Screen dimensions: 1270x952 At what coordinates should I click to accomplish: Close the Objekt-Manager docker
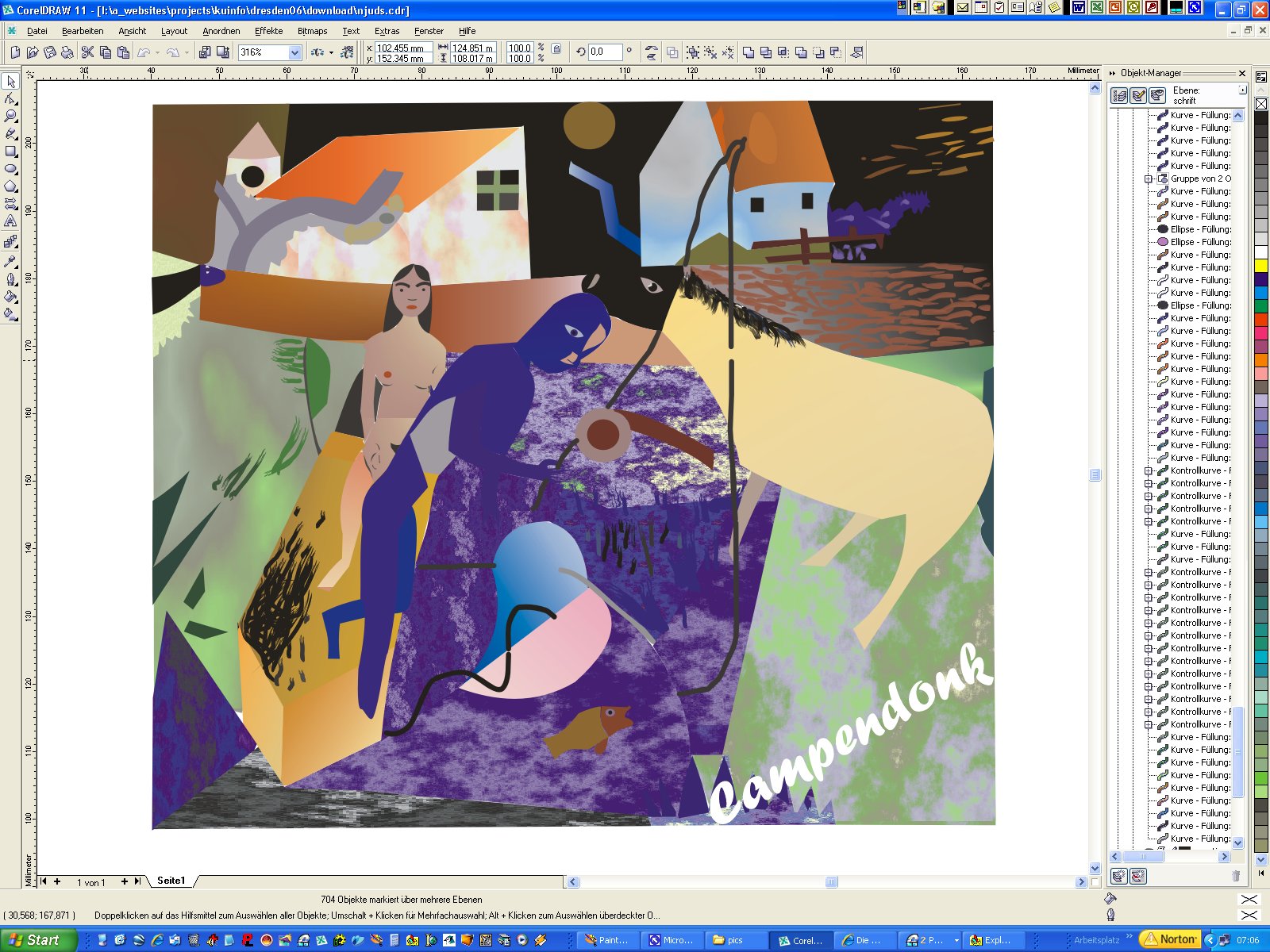1242,73
